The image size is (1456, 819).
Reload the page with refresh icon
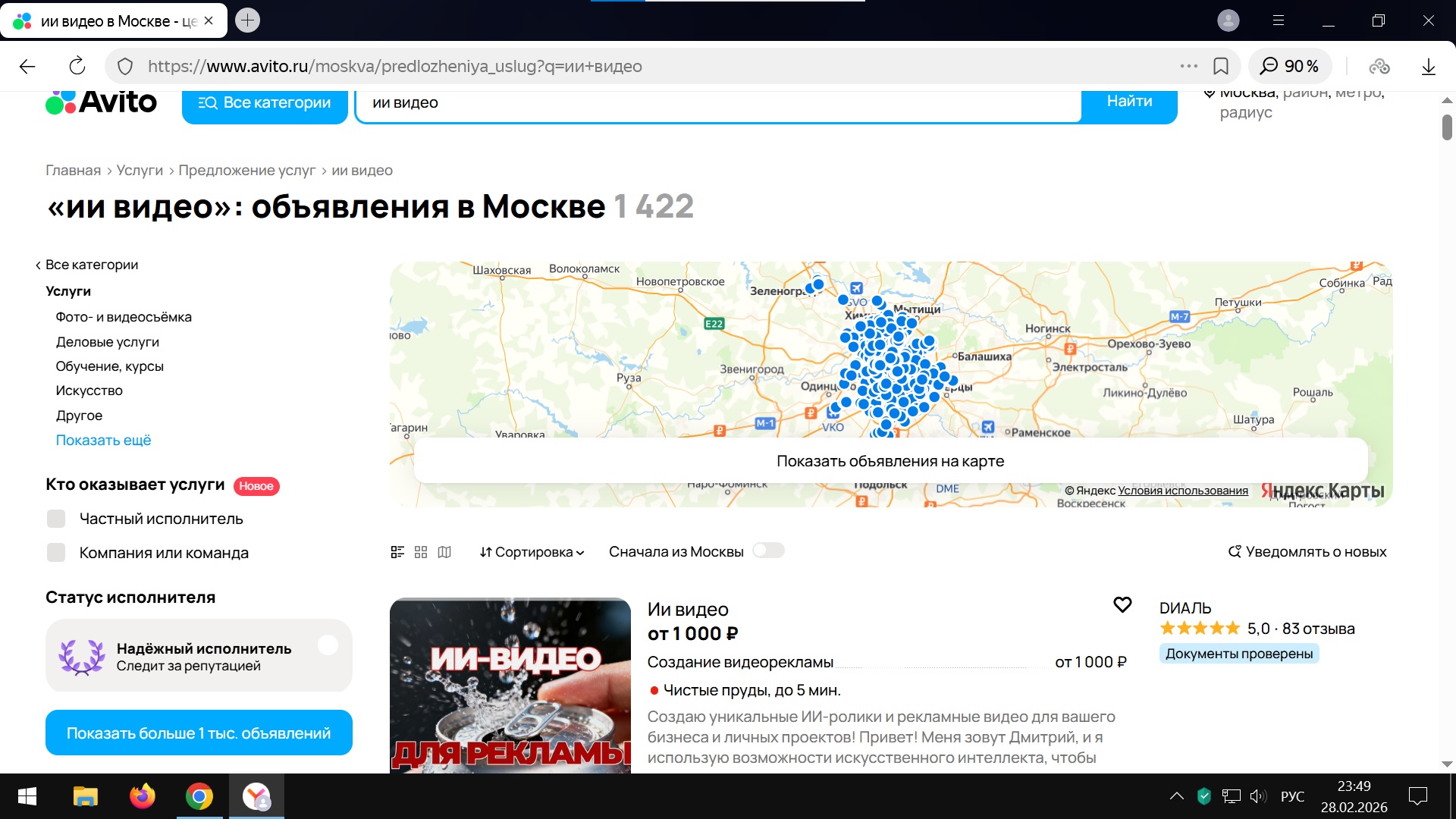pos(77,66)
